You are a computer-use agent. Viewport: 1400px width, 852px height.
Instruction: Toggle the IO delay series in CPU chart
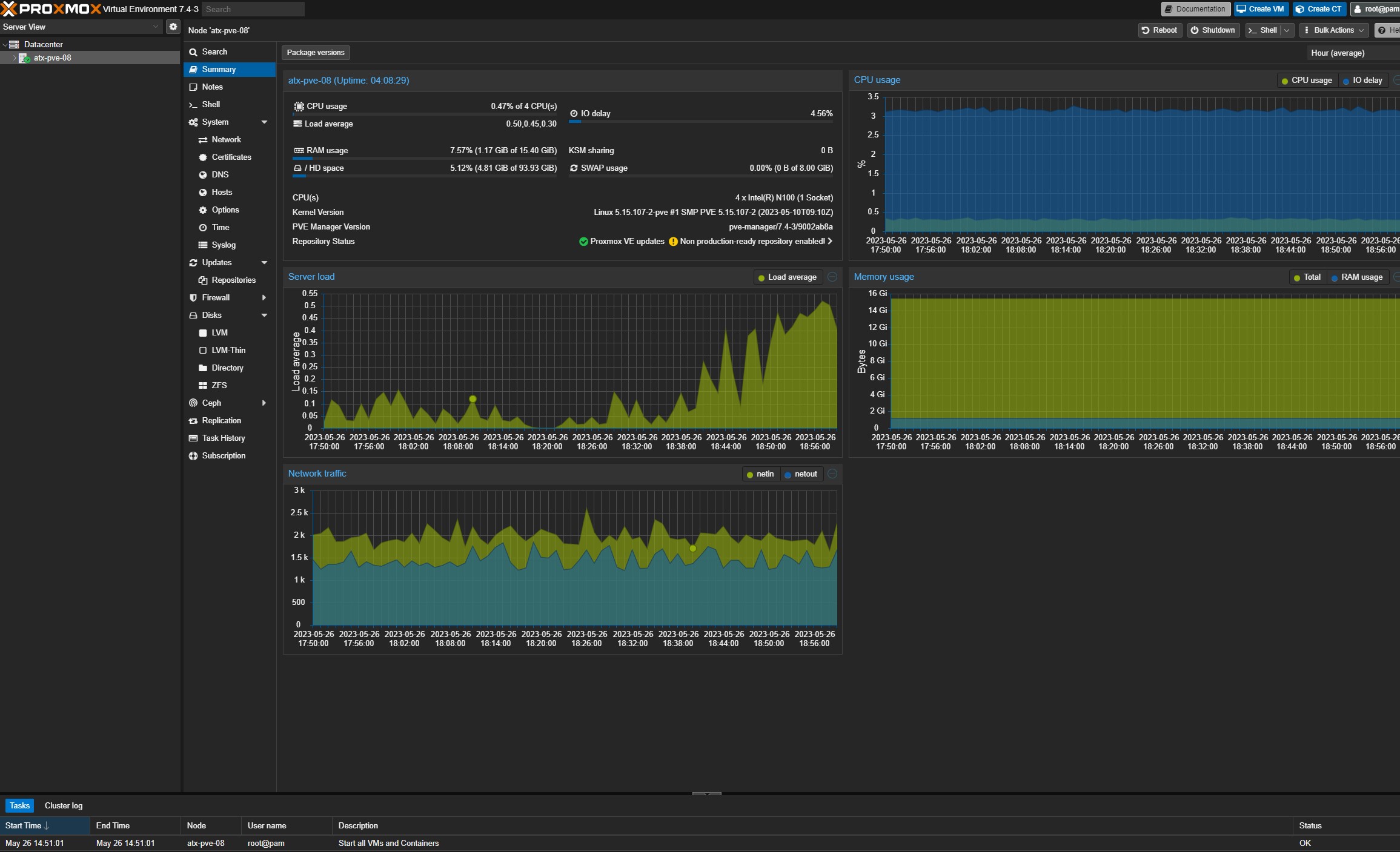click(1362, 81)
